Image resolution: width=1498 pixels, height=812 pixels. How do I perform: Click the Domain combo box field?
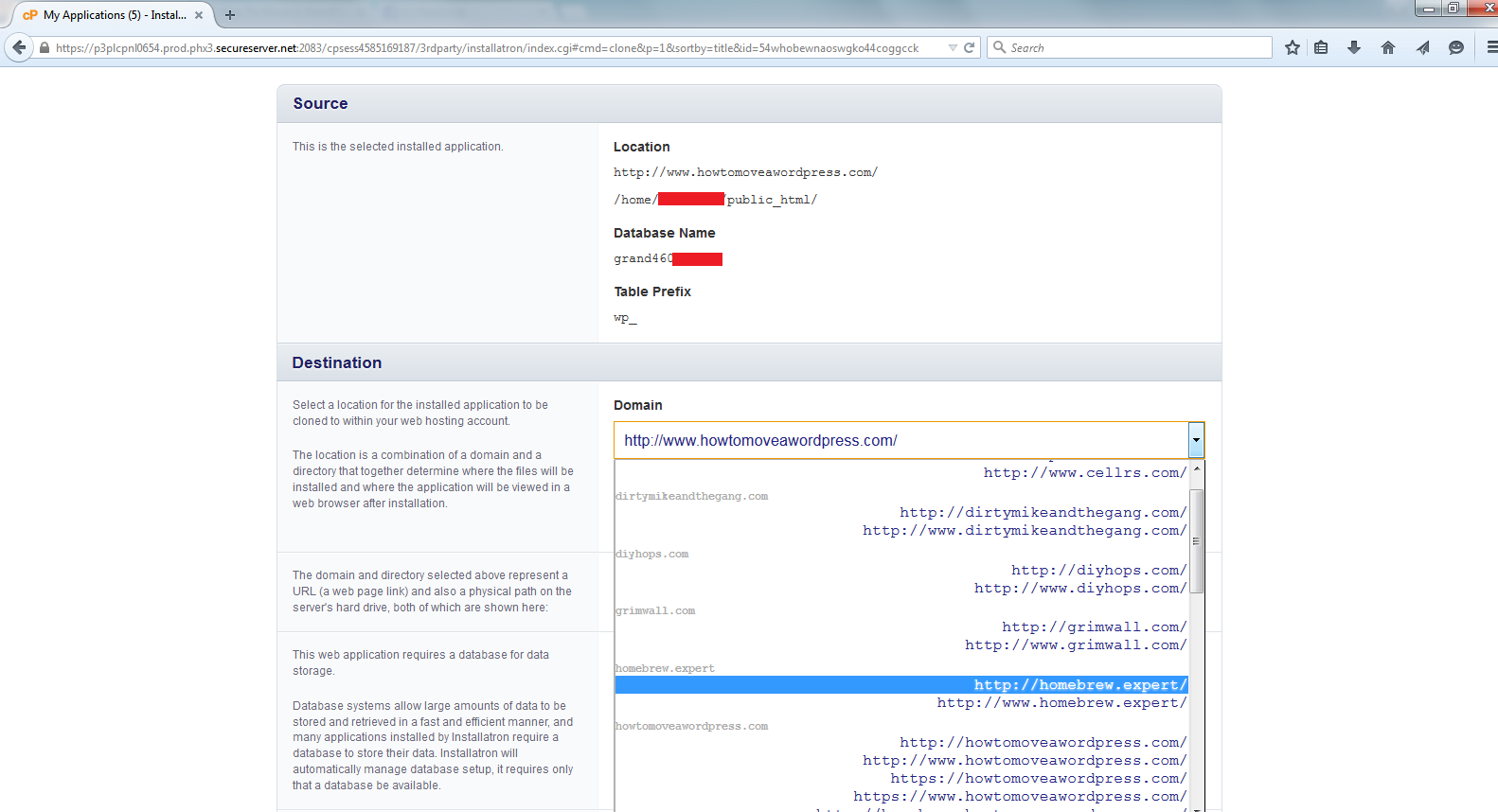click(909, 440)
